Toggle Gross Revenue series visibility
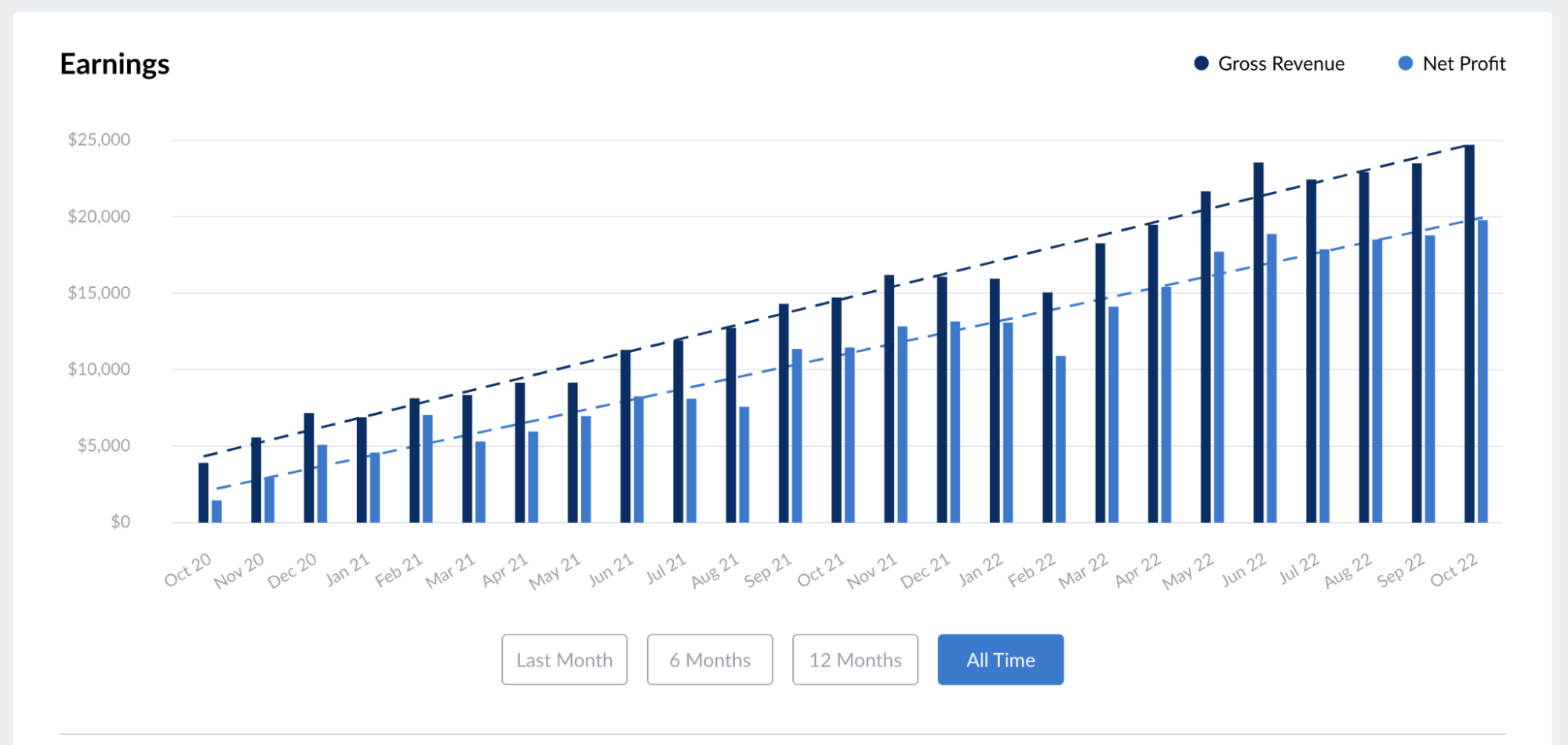 point(1279,64)
